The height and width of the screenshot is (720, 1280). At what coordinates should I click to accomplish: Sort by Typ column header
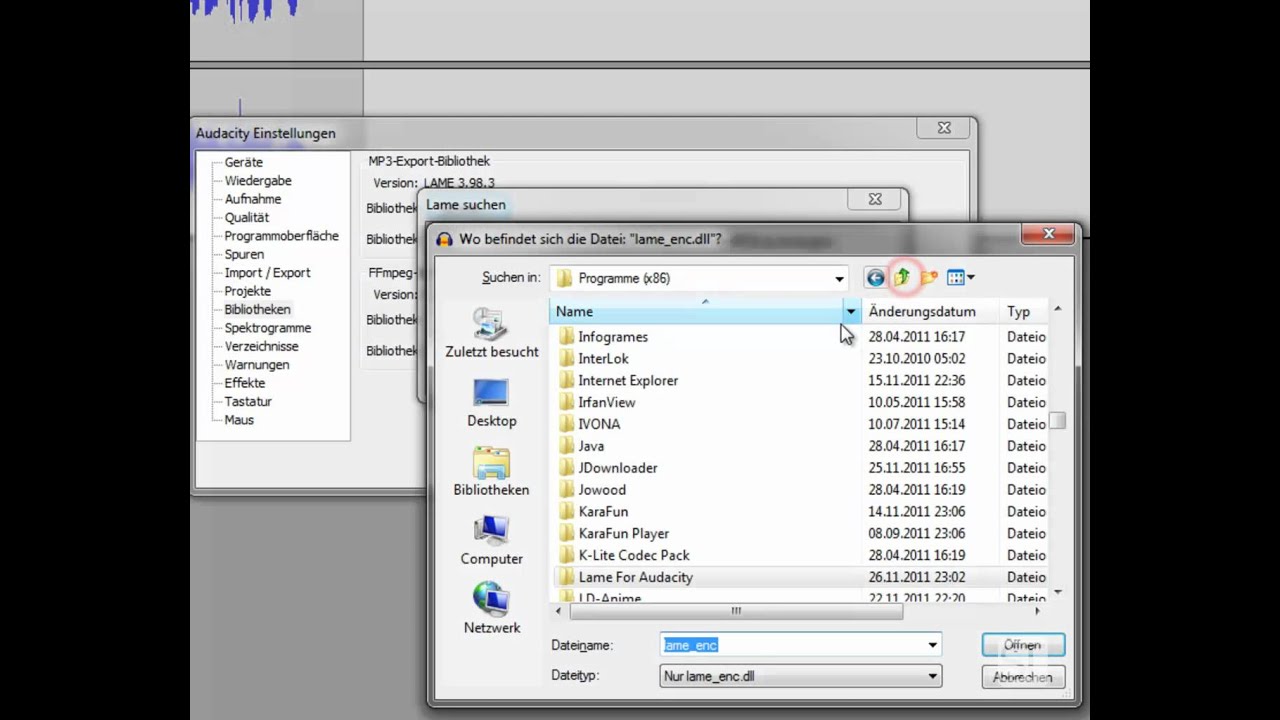click(x=1023, y=312)
